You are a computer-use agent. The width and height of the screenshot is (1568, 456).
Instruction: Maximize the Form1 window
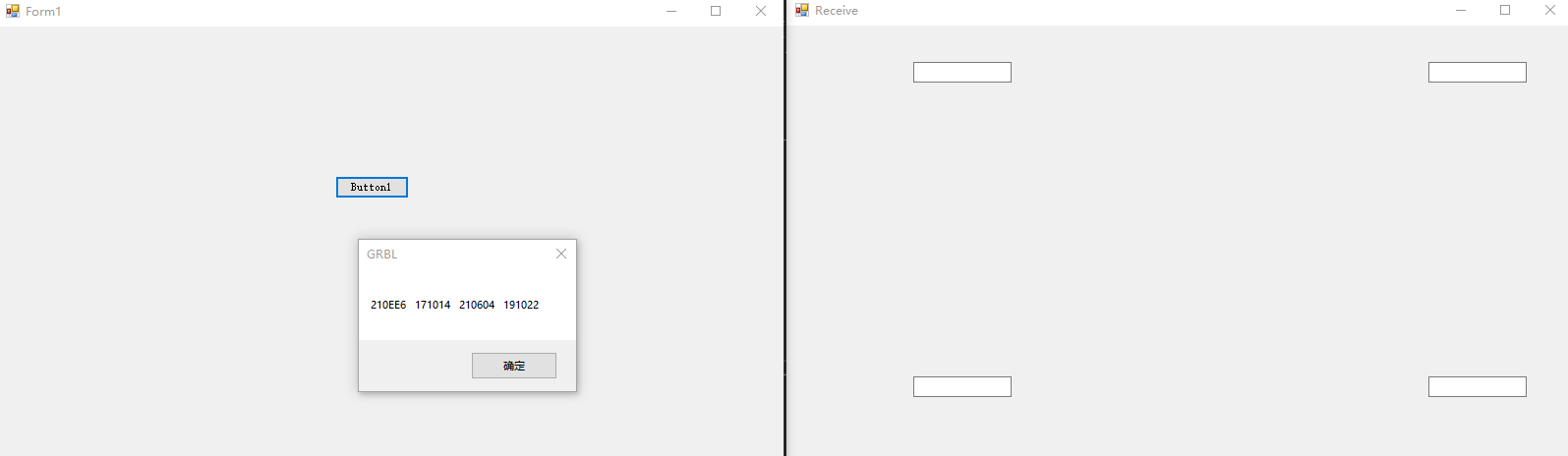716,11
